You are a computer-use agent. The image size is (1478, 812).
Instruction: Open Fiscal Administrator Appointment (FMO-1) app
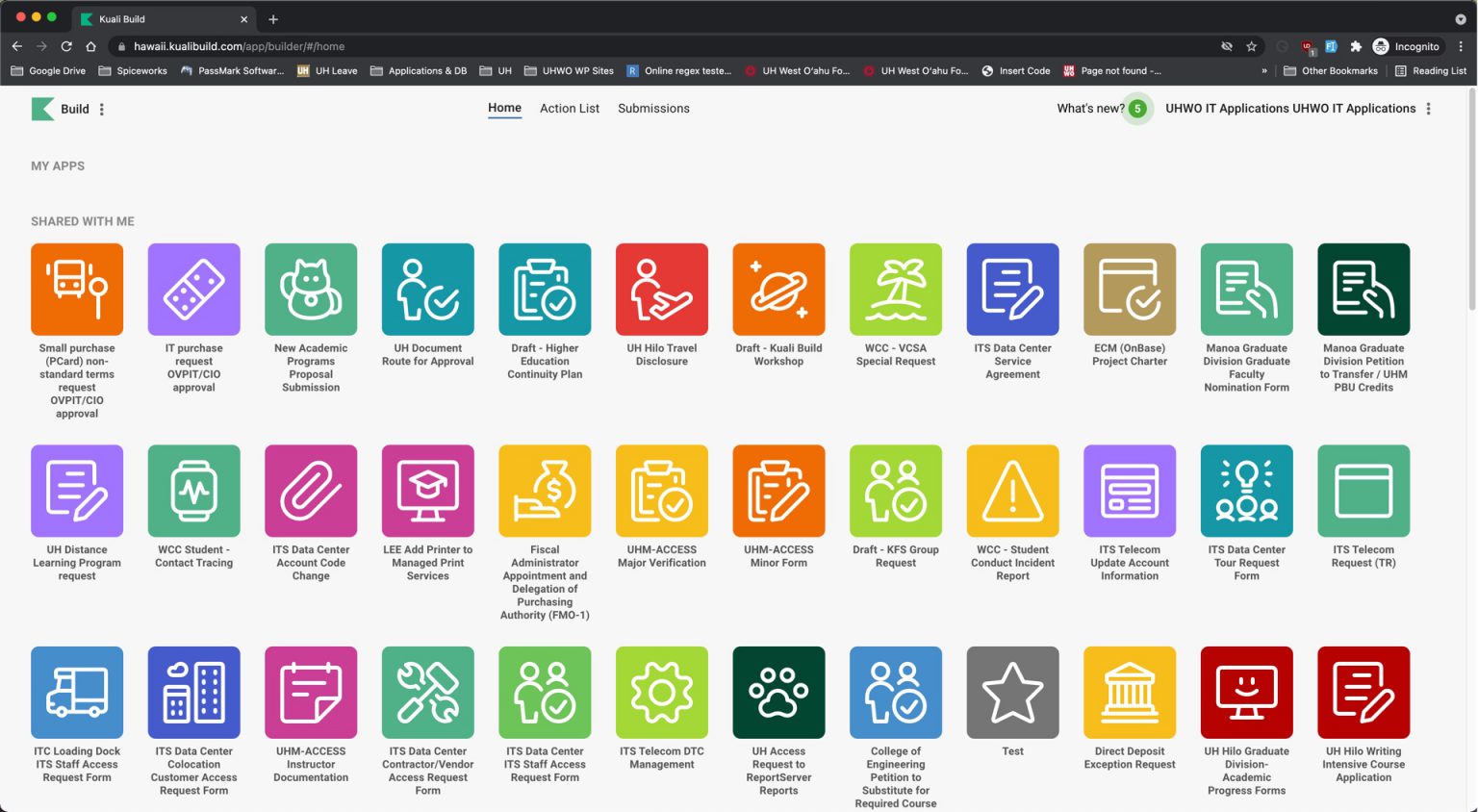pos(545,491)
